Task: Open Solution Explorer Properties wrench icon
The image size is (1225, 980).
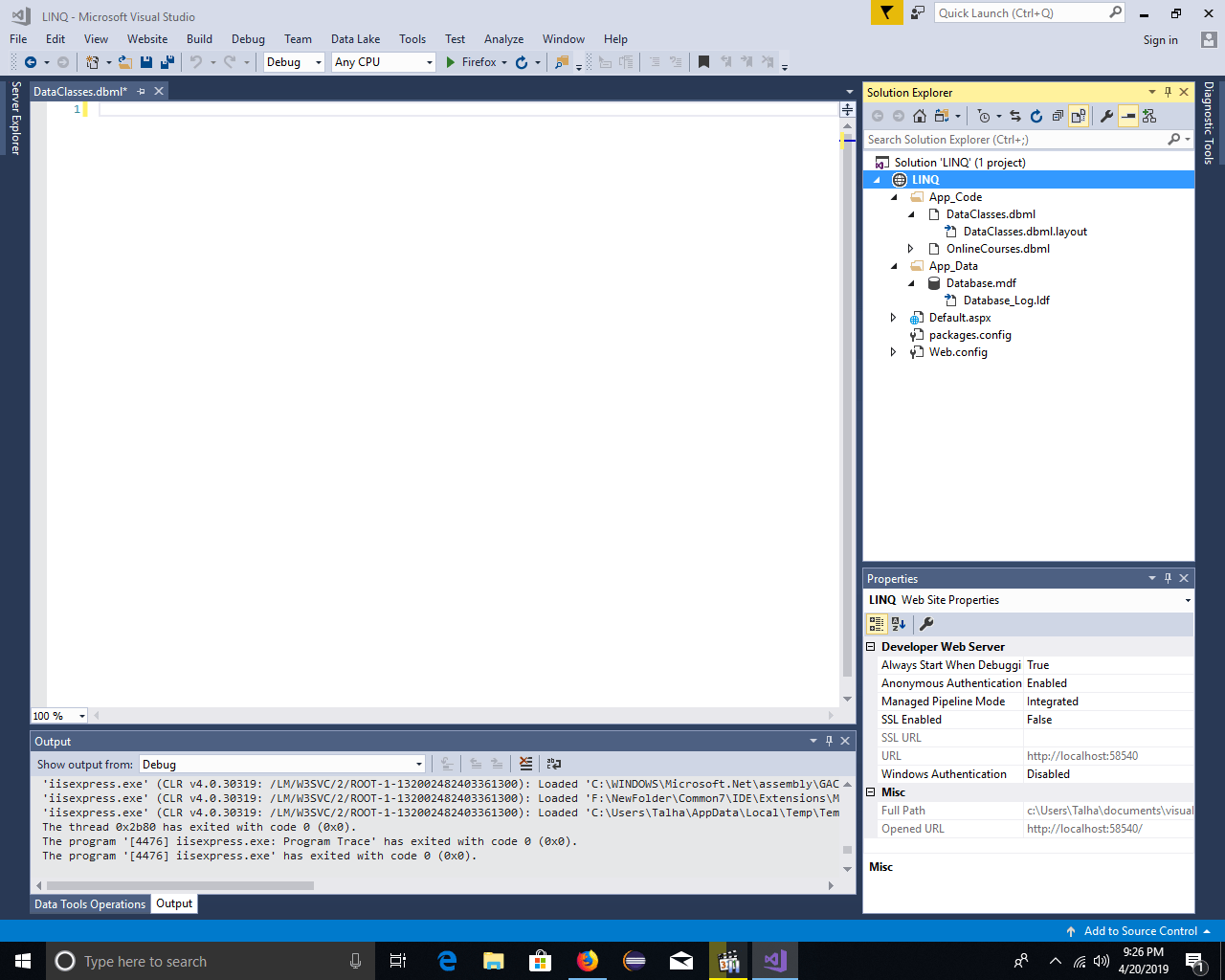Action: coord(1107,116)
